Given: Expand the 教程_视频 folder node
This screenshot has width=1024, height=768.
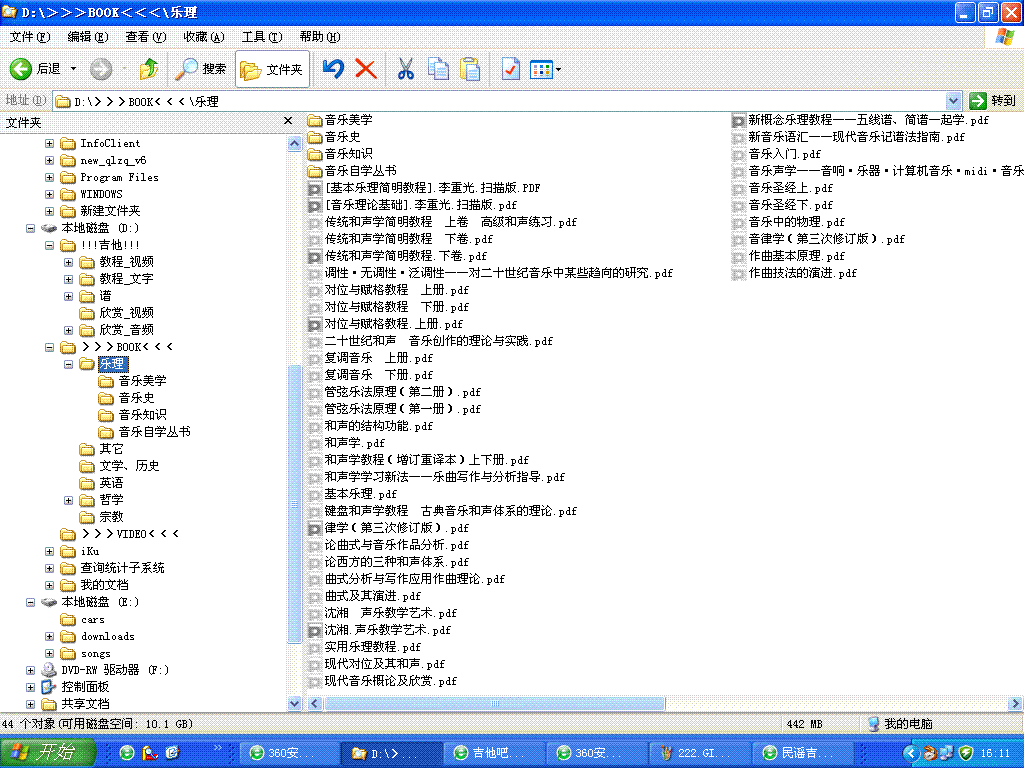Looking at the screenshot, I should [68, 262].
